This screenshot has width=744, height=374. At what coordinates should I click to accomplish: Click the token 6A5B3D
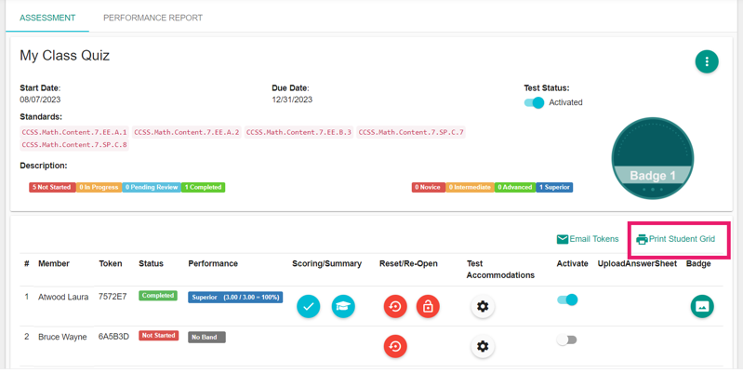click(113, 337)
